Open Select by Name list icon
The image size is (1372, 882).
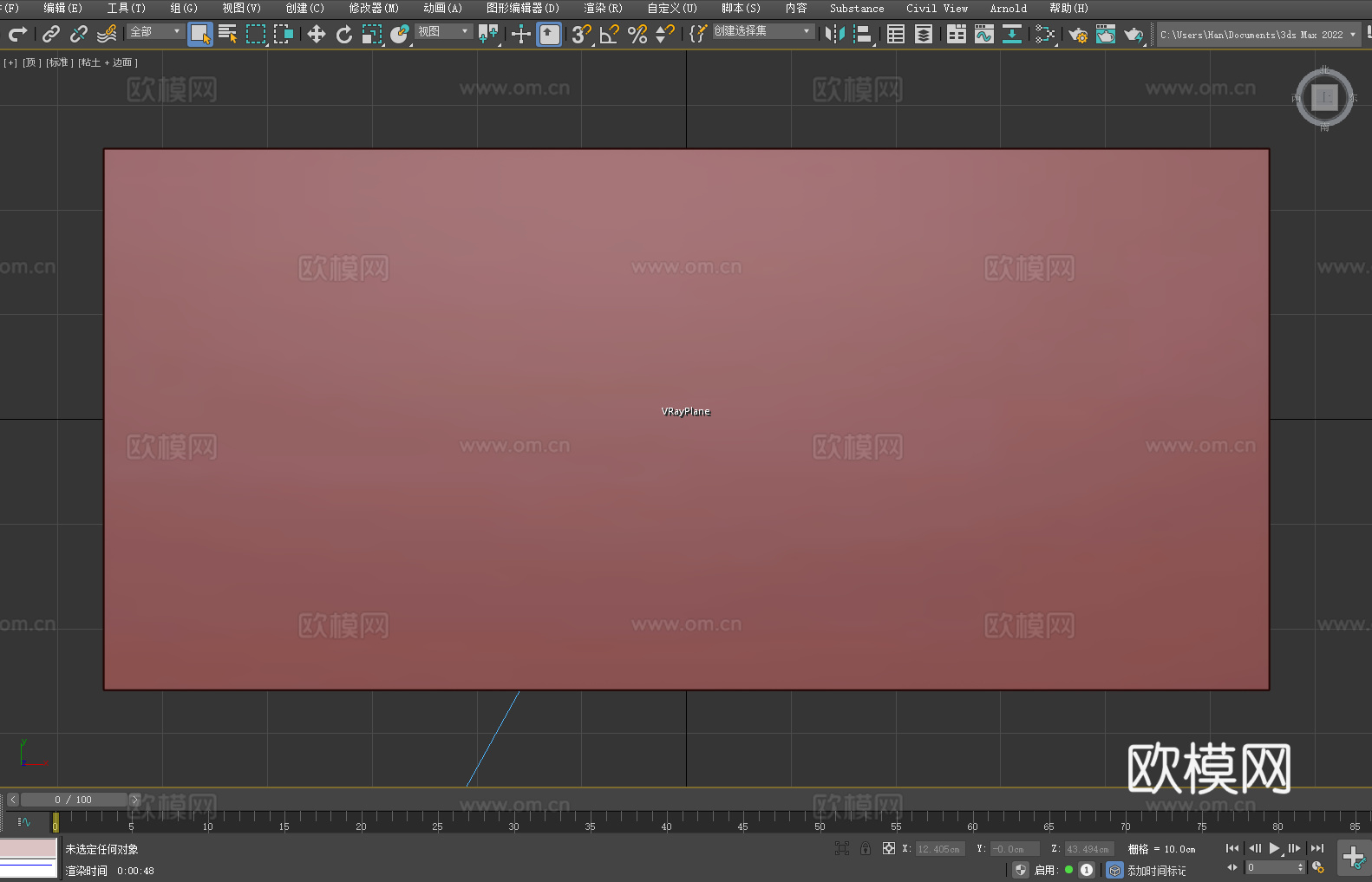click(x=228, y=34)
